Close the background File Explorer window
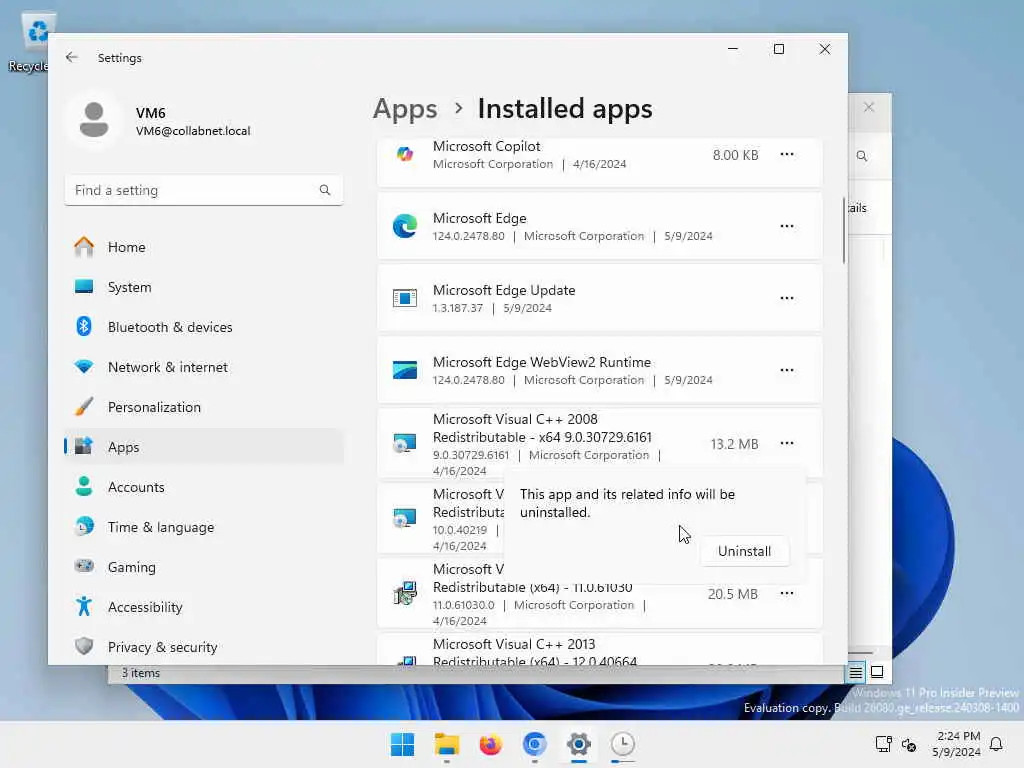Screen dimensions: 1024x768 pos(869,107)
